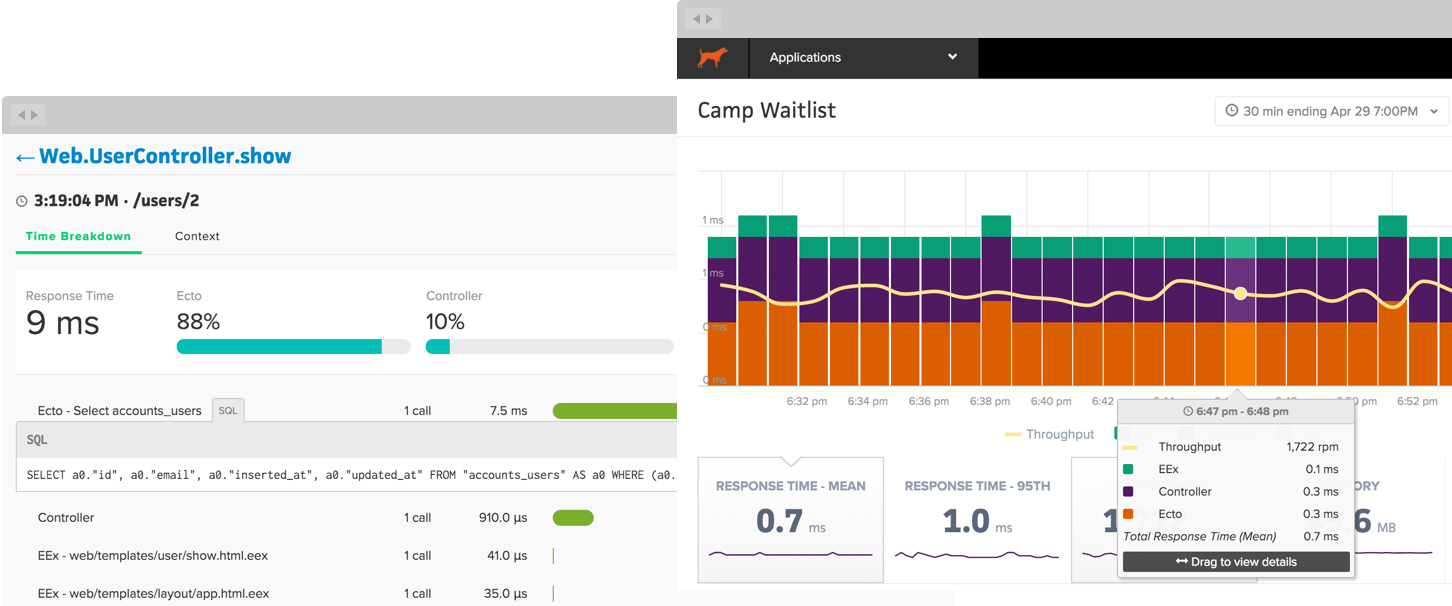Click the SQL tag on Ecto row
The width and height of the screenshot is (1452, 606).
coord(228,411)
